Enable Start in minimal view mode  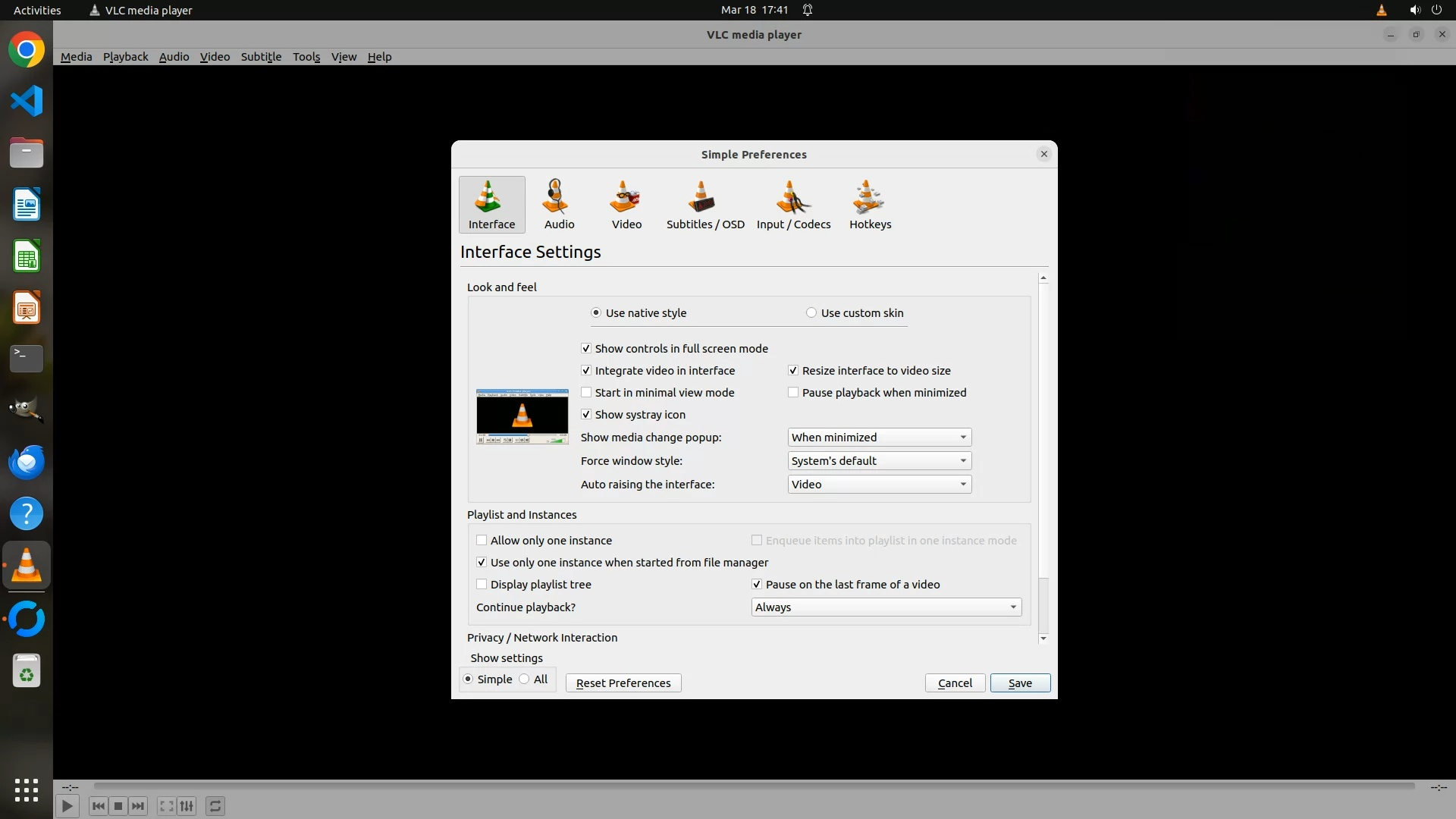586,393
